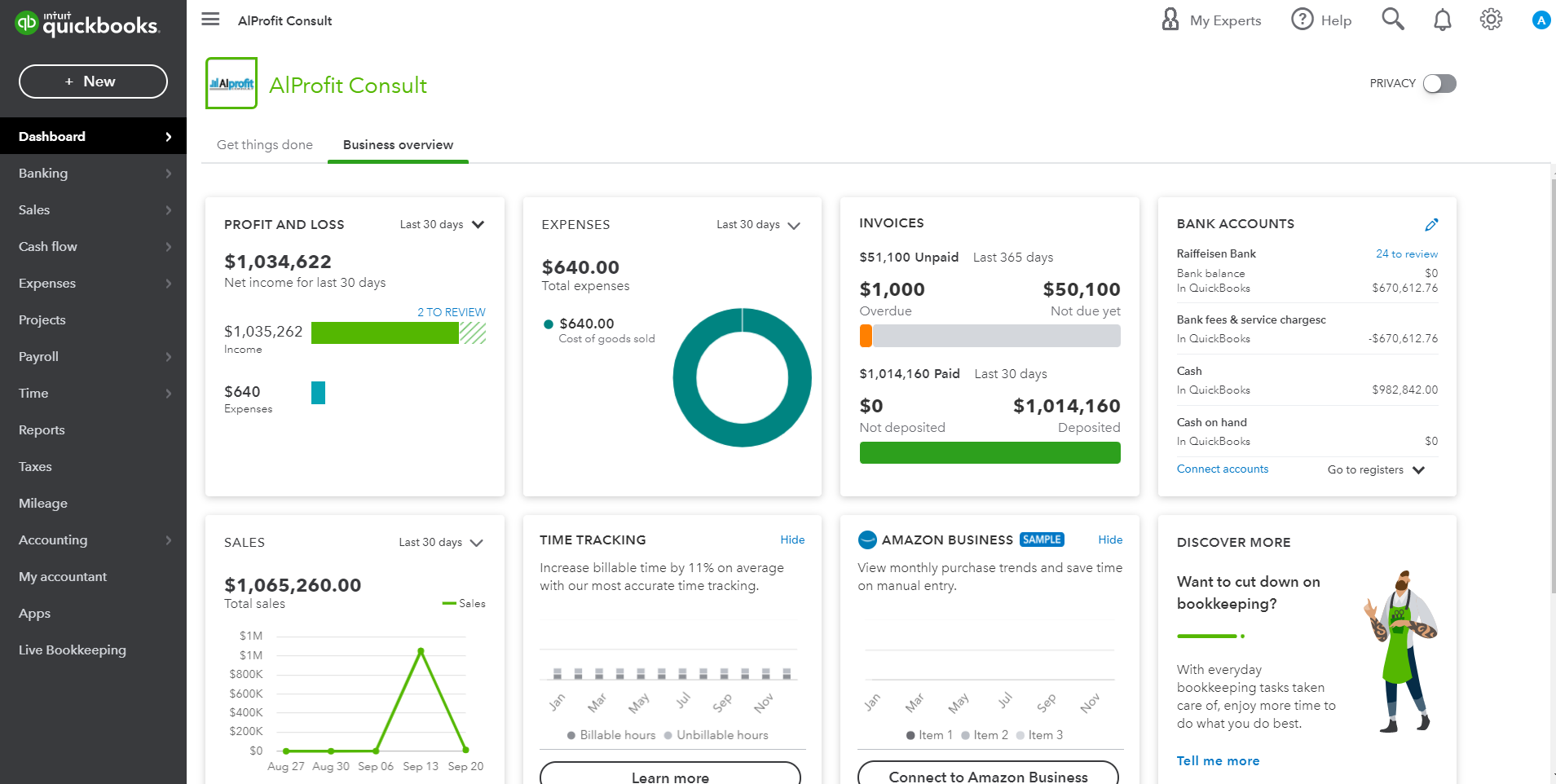Click the user profile avatar
Screen dimensions: 1556x784
tap(1540, 20)
